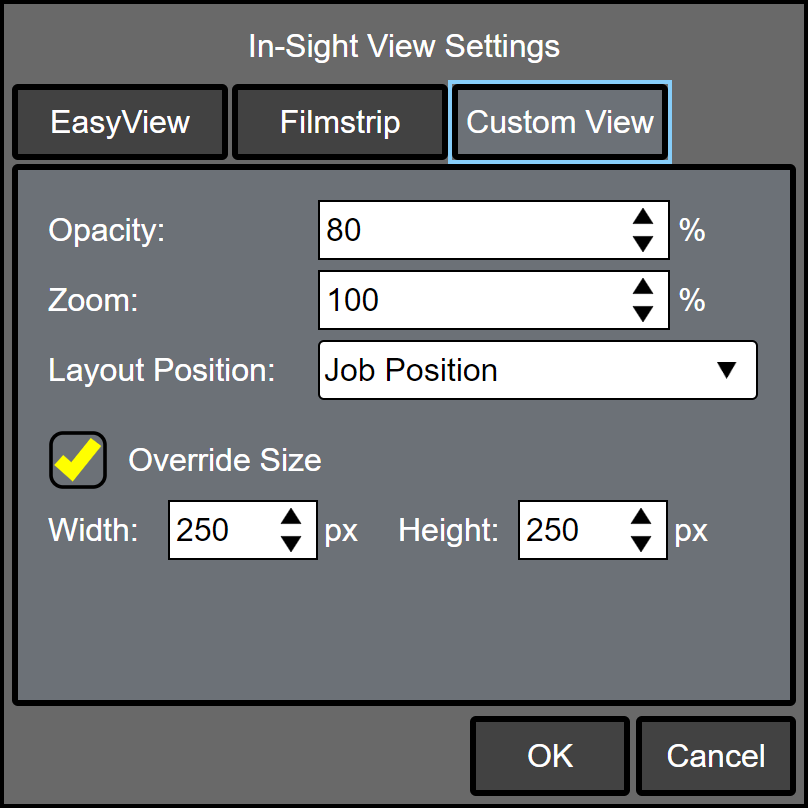Increase Width using the up arrow

pyautogui.click(x=291, y=517)
